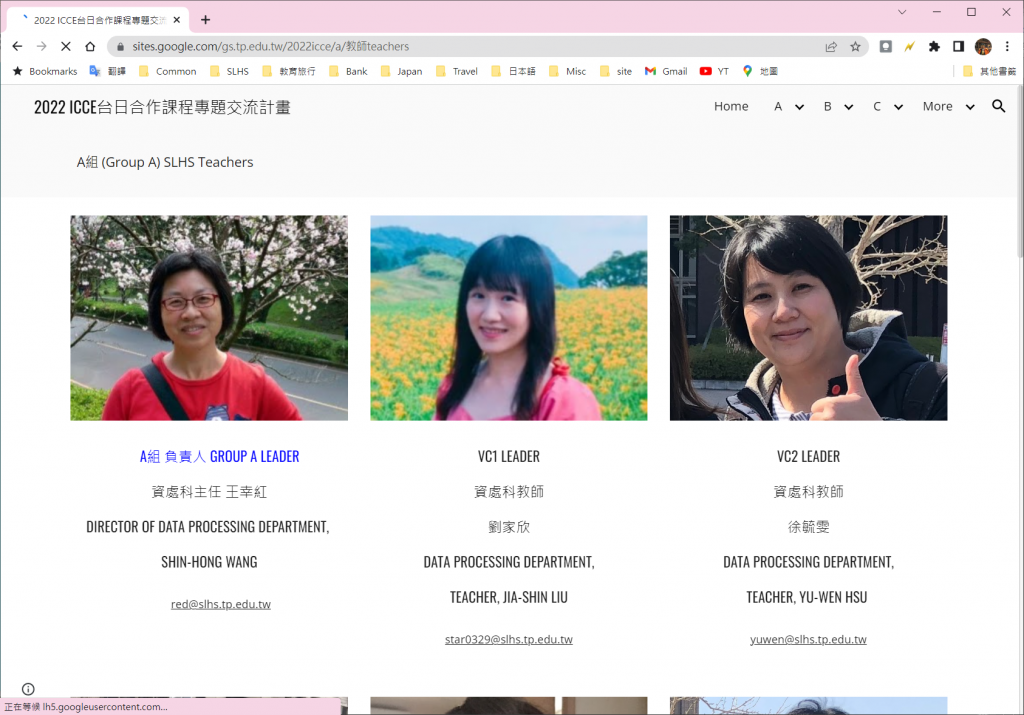This screenshot has height=715, width=1024.
Task: Open the A group page
Action: coord(778,106)
